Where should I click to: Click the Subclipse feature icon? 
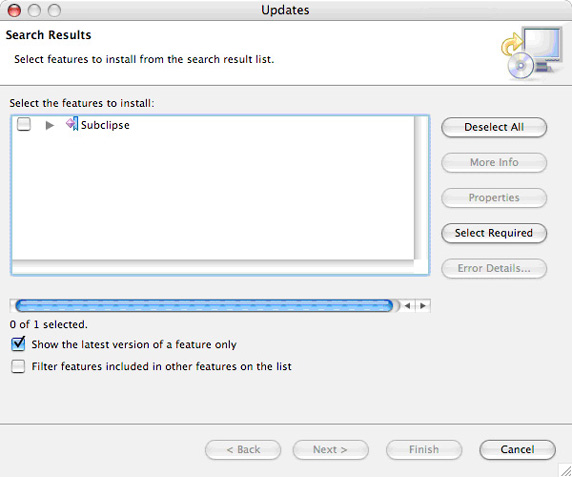[72, 124]
